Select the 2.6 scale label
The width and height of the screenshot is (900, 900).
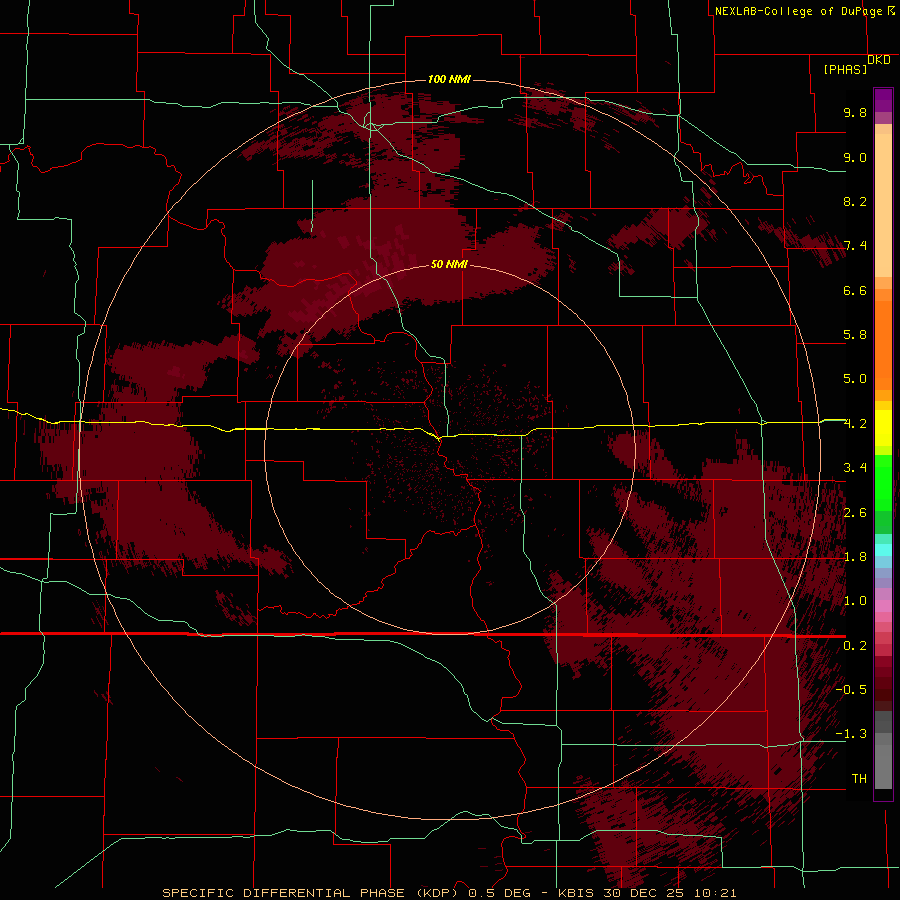855,513
